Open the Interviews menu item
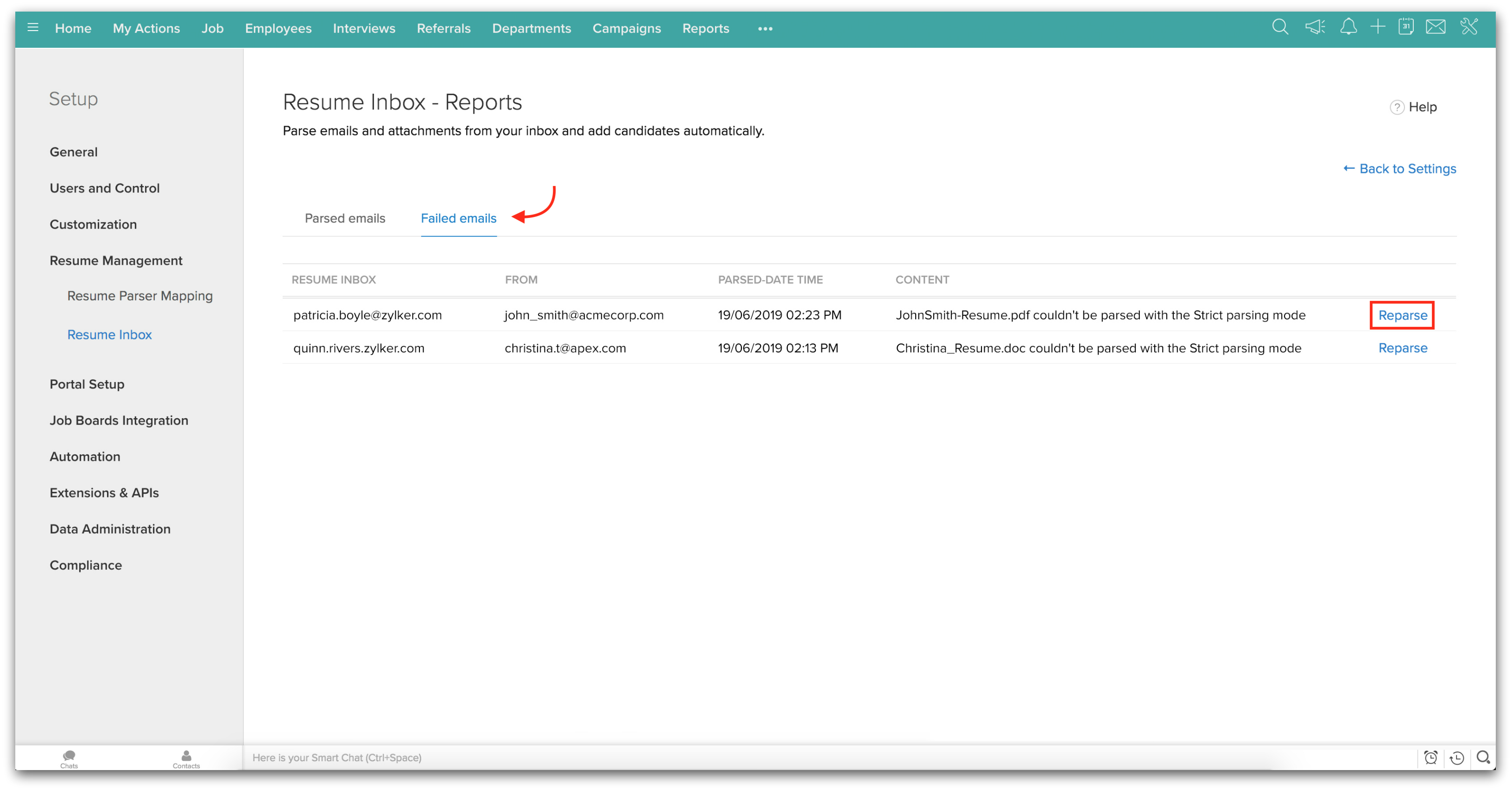1512x790 pixels. pyautogui.click(x=364, y=28)
